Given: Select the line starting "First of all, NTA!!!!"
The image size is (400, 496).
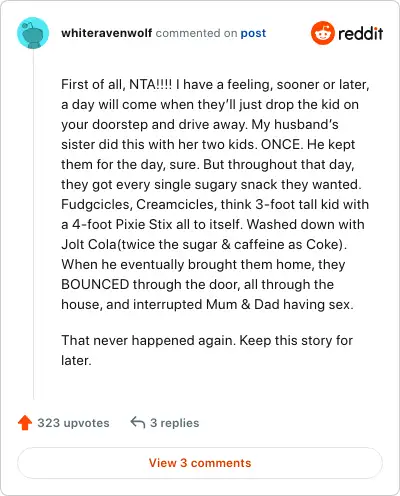Looking at the screenshot, I should click(215, 84).
